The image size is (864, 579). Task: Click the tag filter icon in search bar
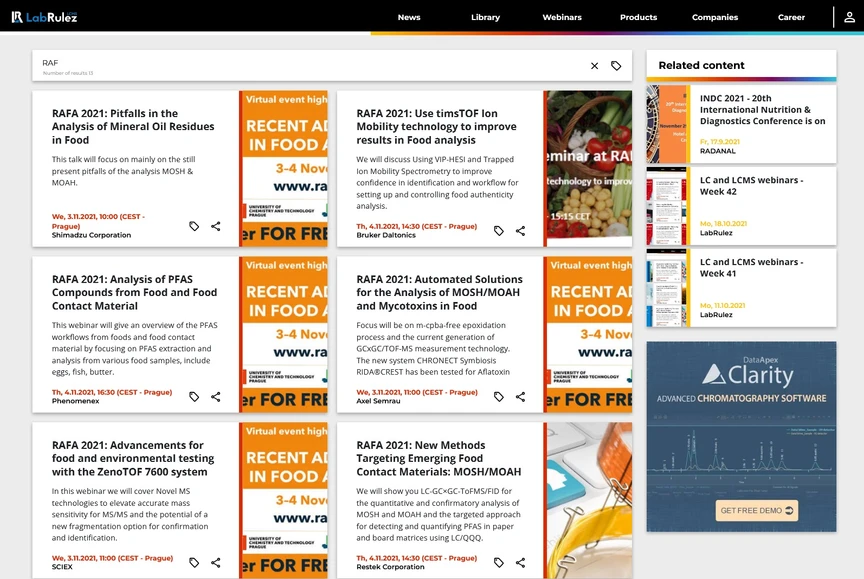616,66
